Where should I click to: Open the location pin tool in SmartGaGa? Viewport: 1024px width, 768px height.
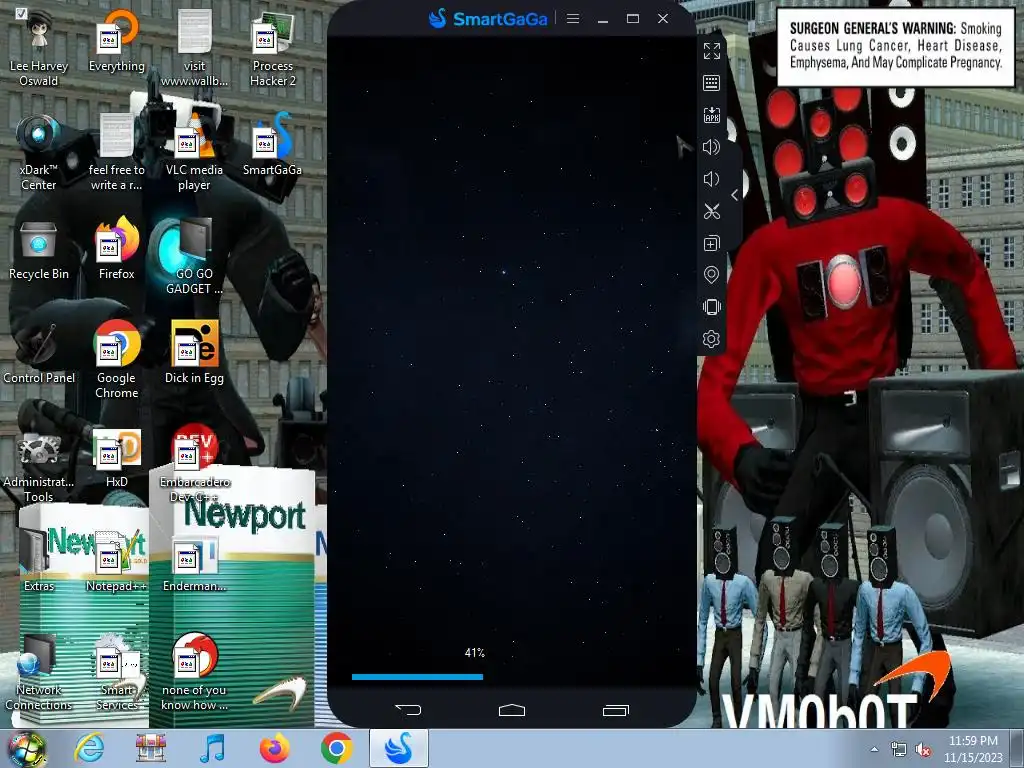point(712,275)
